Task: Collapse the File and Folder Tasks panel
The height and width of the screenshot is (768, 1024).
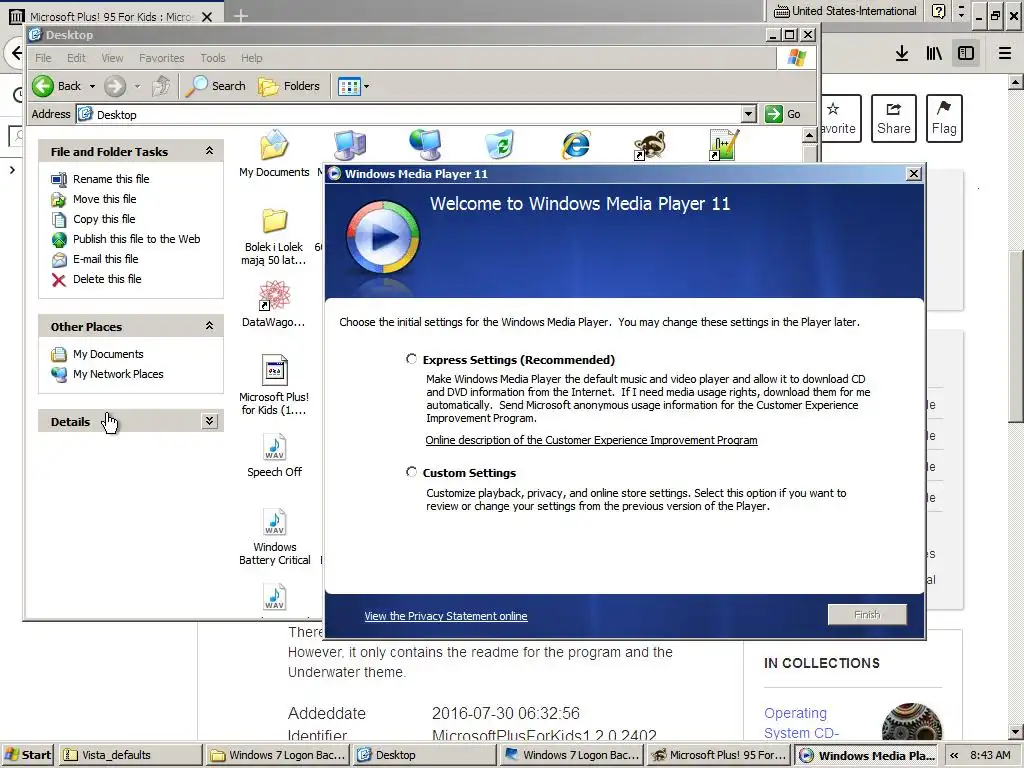Action: pos(209,151)
